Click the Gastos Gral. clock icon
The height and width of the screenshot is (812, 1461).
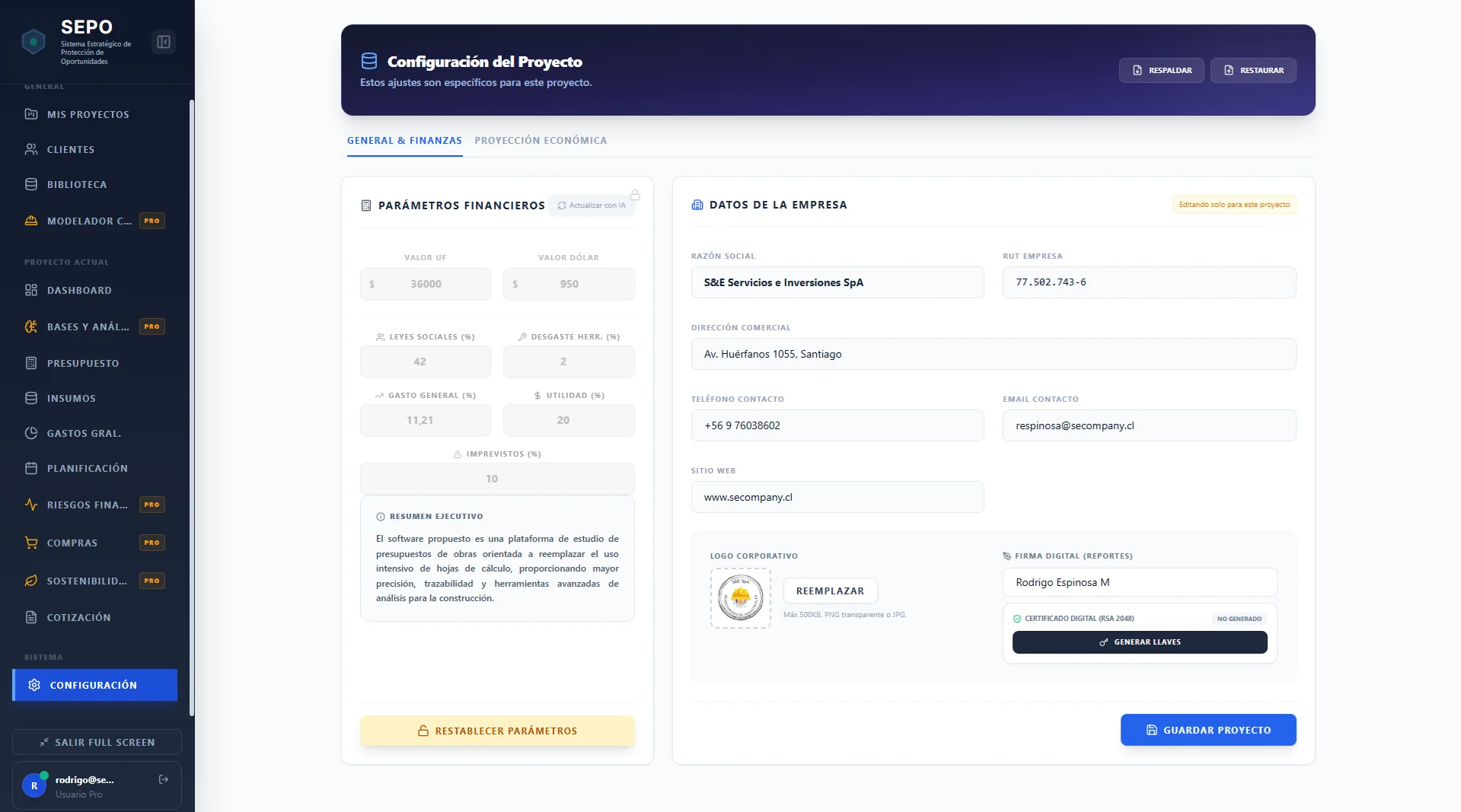(30, 433)
